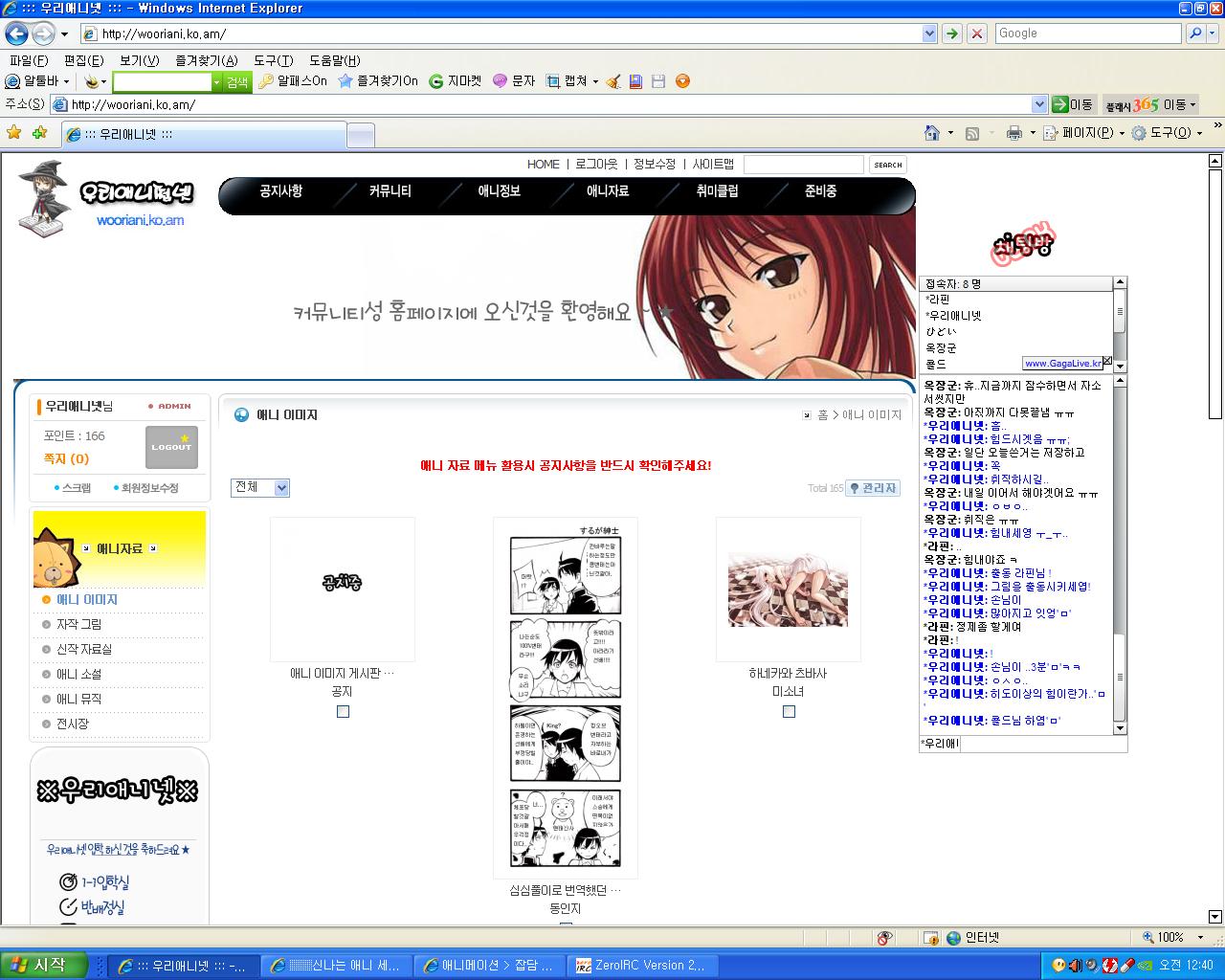Click the site search input field

click(x=804, y=165)
